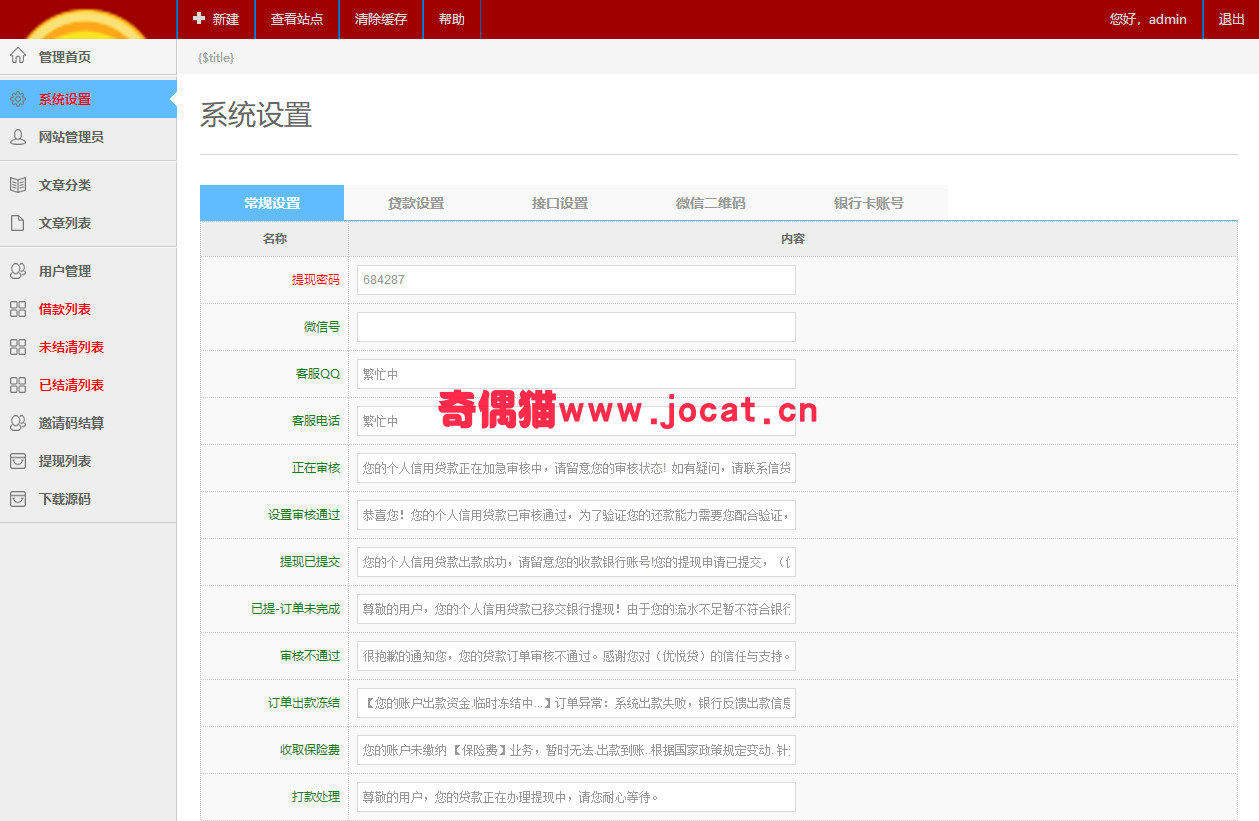
Task: Click the {$title} breadcrumb text
Action: point(216,58)
